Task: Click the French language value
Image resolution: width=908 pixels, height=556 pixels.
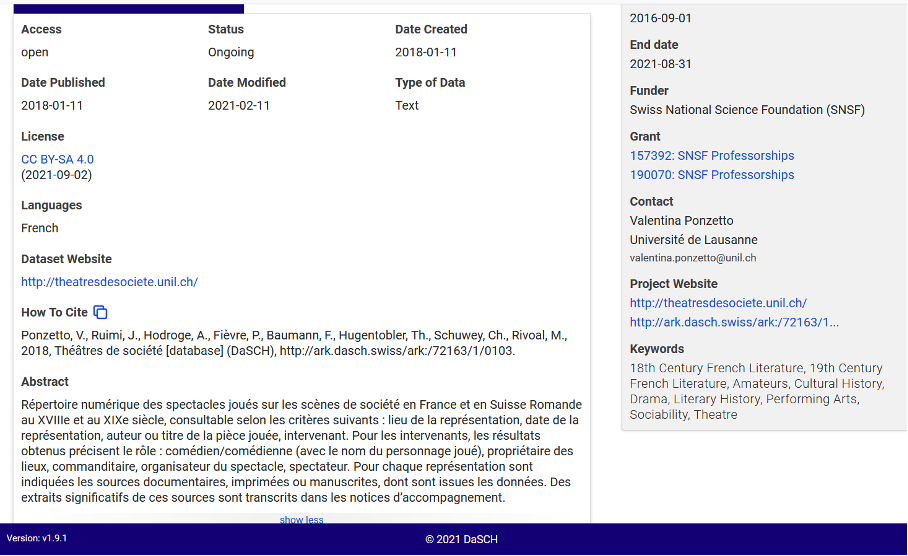Action: (x=40, y=228)
